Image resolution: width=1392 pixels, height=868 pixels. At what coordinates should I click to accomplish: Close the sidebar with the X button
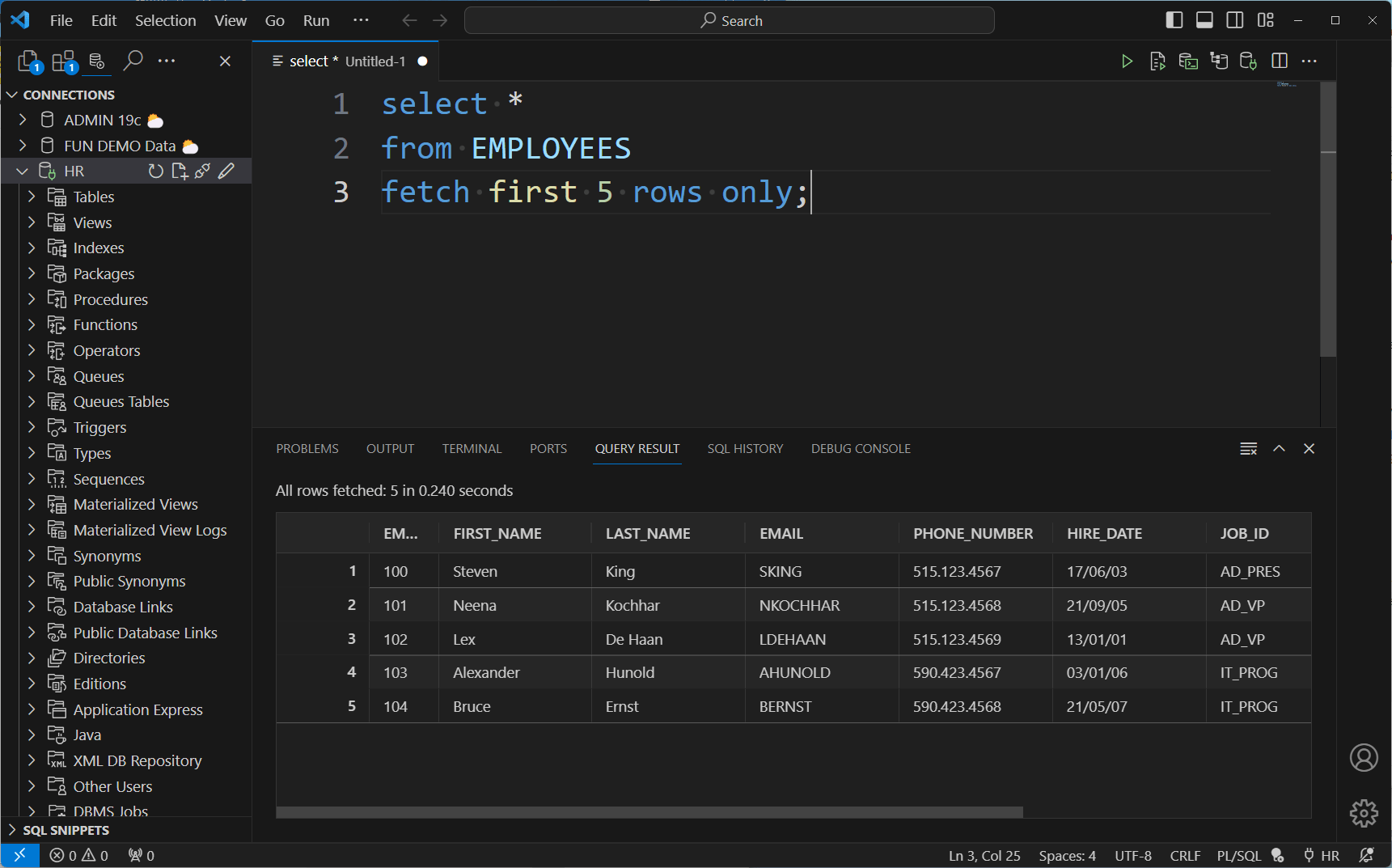coord(226,61)
